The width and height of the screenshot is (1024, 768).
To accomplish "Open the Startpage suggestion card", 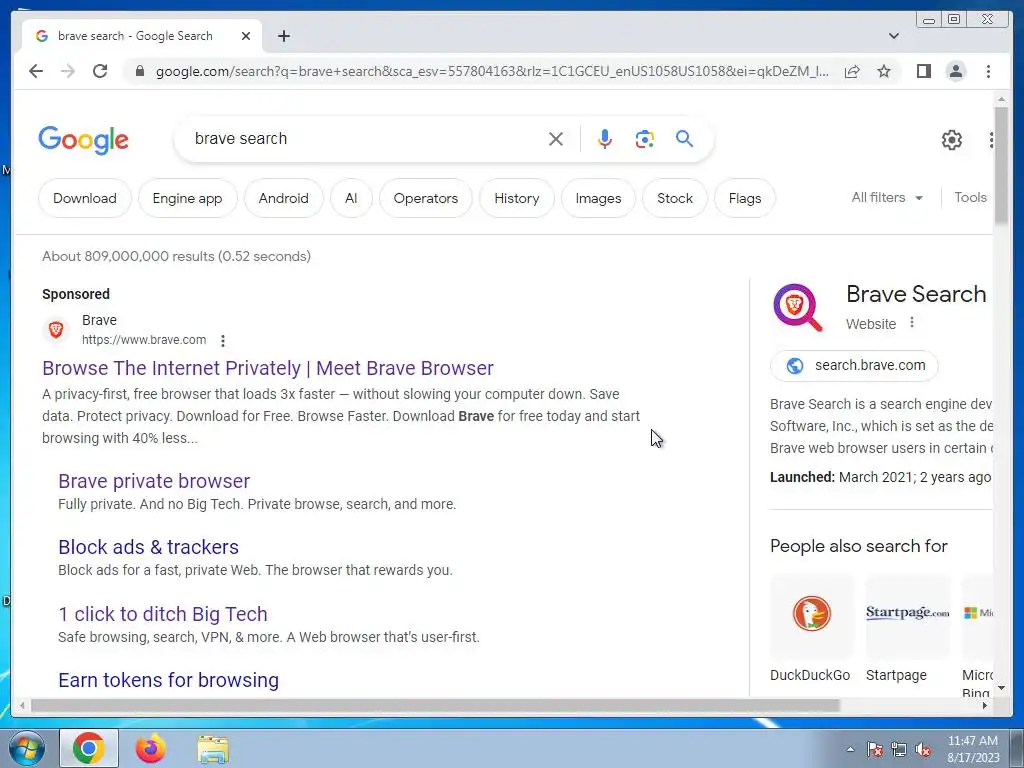I will (x=907, y=628).
